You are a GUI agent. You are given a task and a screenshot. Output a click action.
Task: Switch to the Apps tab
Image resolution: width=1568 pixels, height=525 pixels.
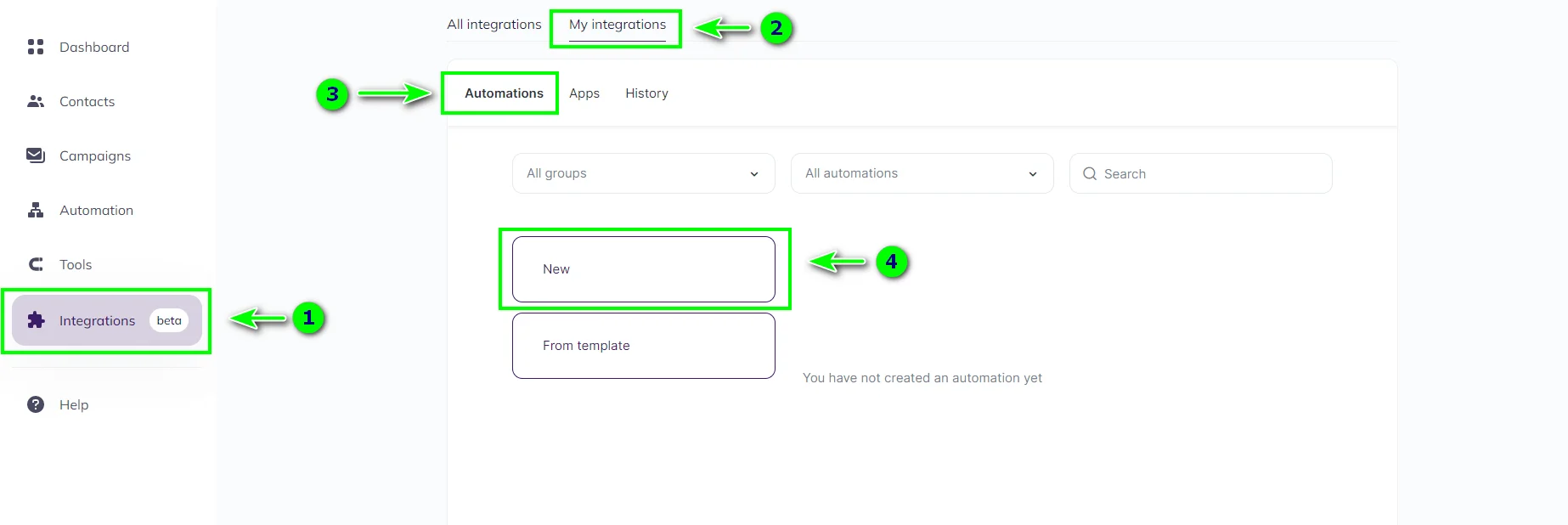(584, 93)
